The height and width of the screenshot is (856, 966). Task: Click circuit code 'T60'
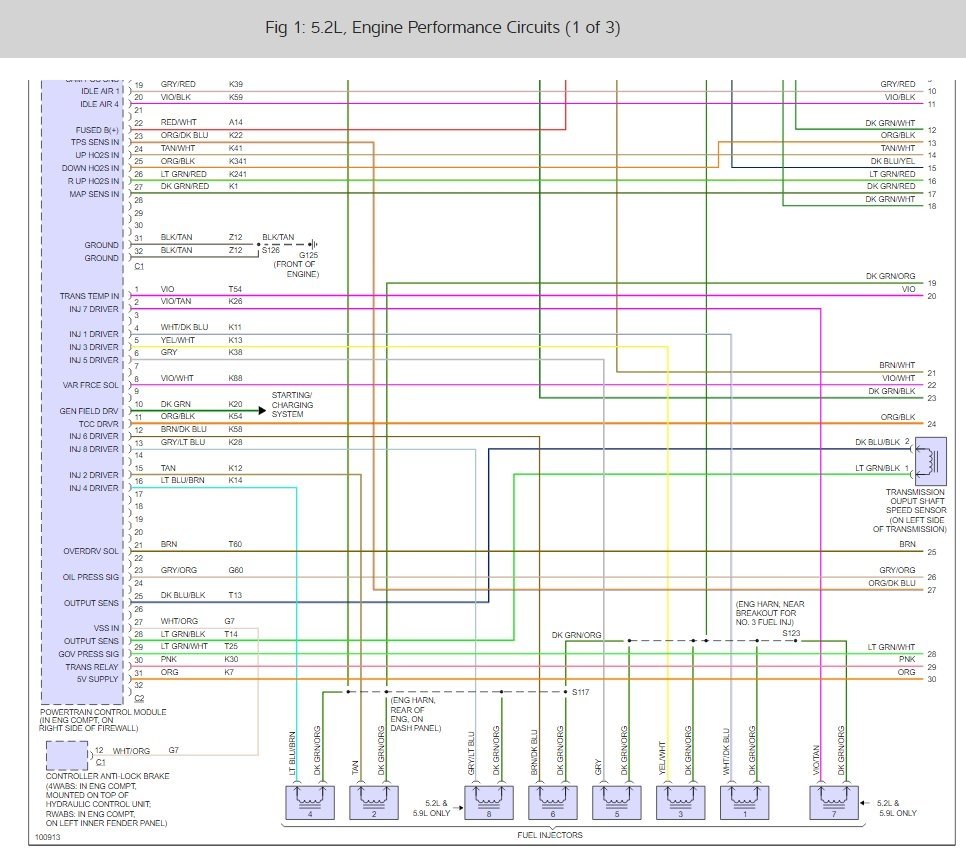tap(235, 544)
